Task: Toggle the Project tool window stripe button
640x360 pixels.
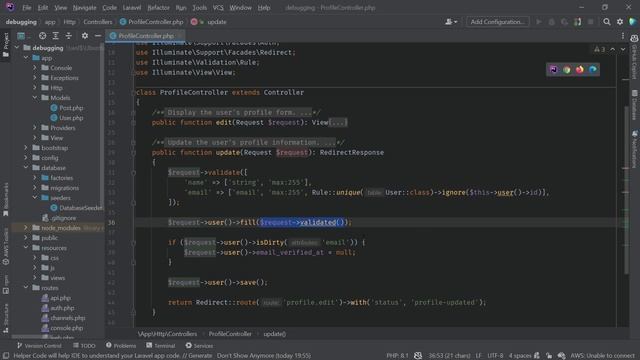Action: [x=6, y=45]
